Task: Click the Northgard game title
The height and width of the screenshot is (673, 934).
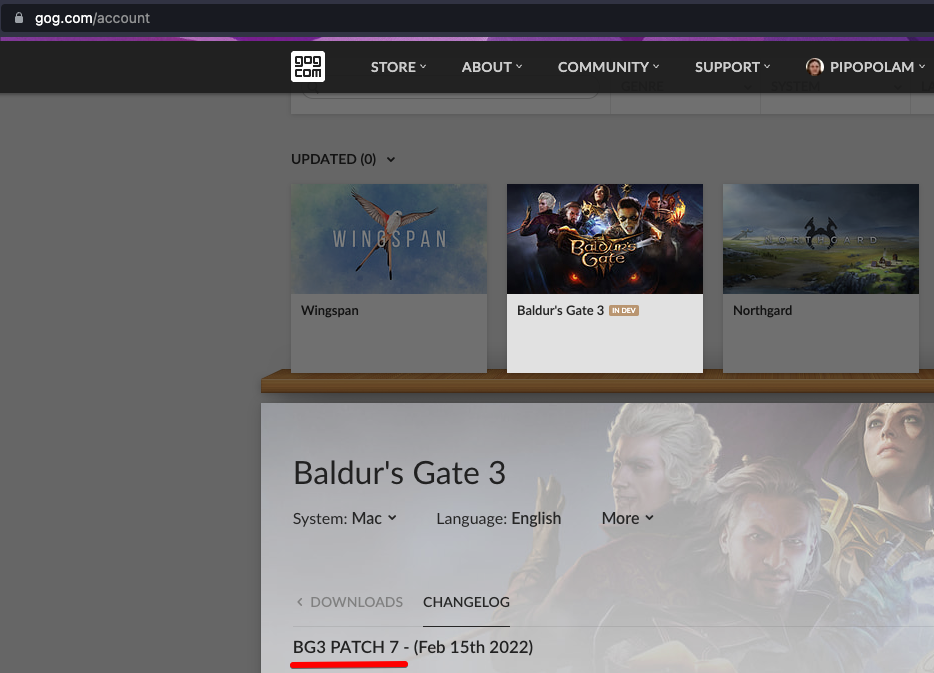Action: coord(762,310)
